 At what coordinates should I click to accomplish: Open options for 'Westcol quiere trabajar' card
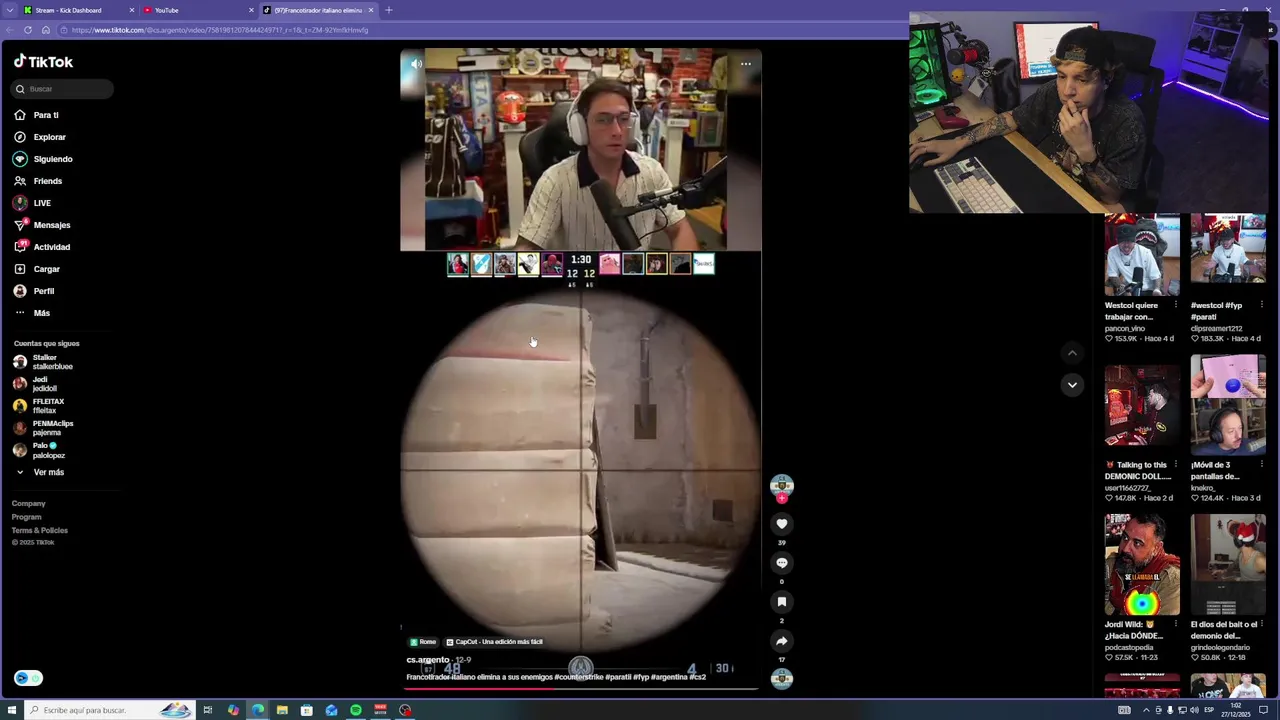point(1175,305)
